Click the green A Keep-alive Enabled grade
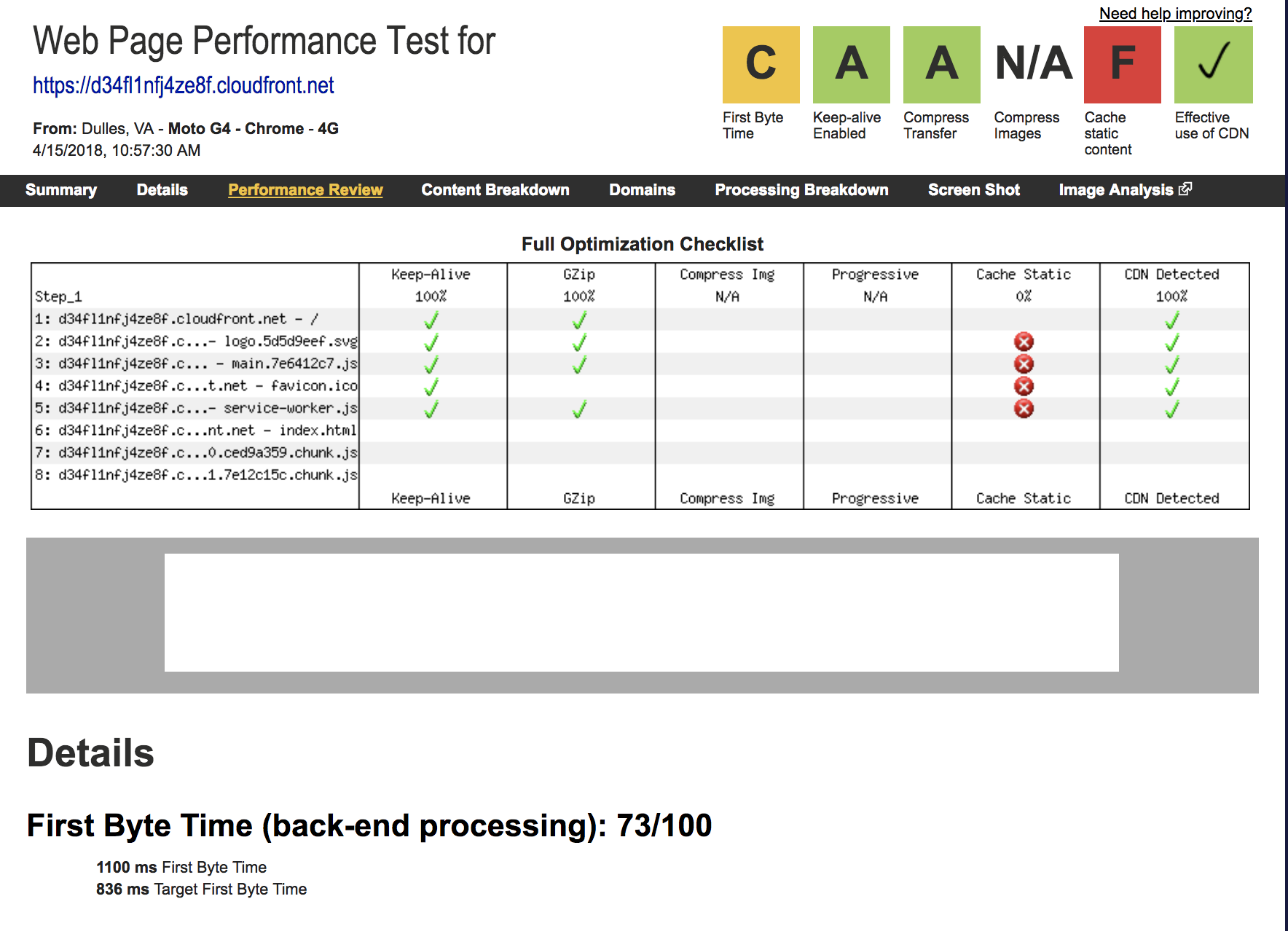1288x931 pixels. coord(851,65)
